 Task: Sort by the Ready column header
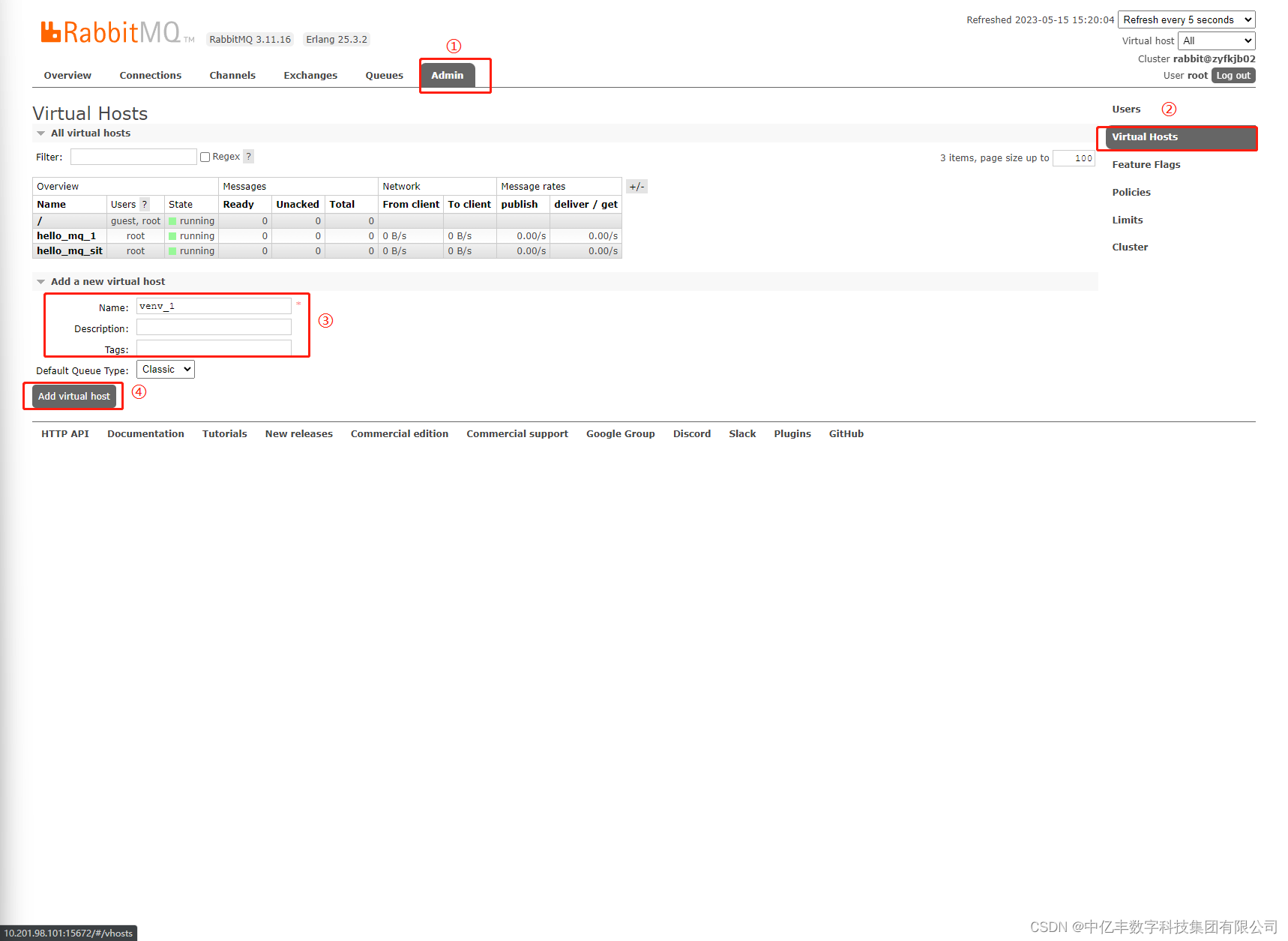tap(238, 205)
